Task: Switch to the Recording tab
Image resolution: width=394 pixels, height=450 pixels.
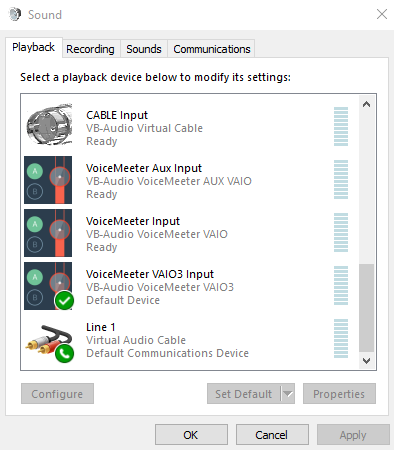Action: pos(90,49)
